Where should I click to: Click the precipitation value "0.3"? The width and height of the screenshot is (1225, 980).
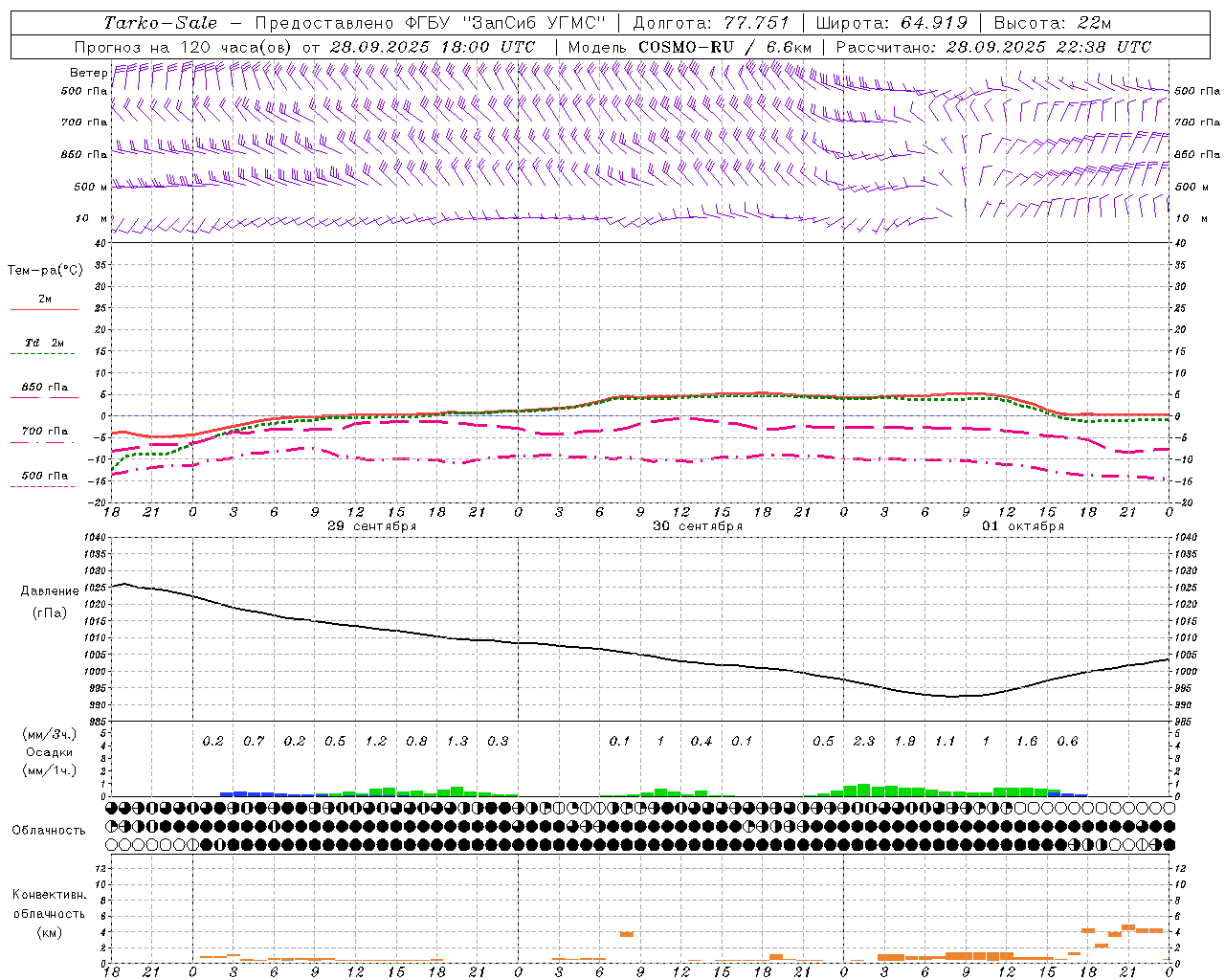[498, 742]
